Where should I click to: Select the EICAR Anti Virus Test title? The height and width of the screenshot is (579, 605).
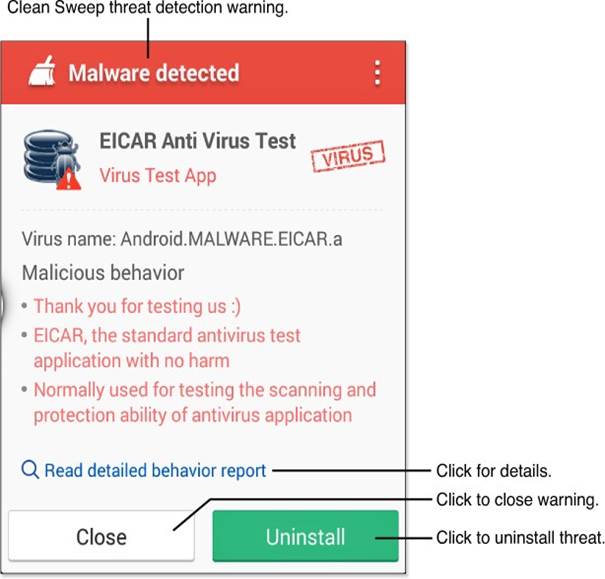(198, 140)
